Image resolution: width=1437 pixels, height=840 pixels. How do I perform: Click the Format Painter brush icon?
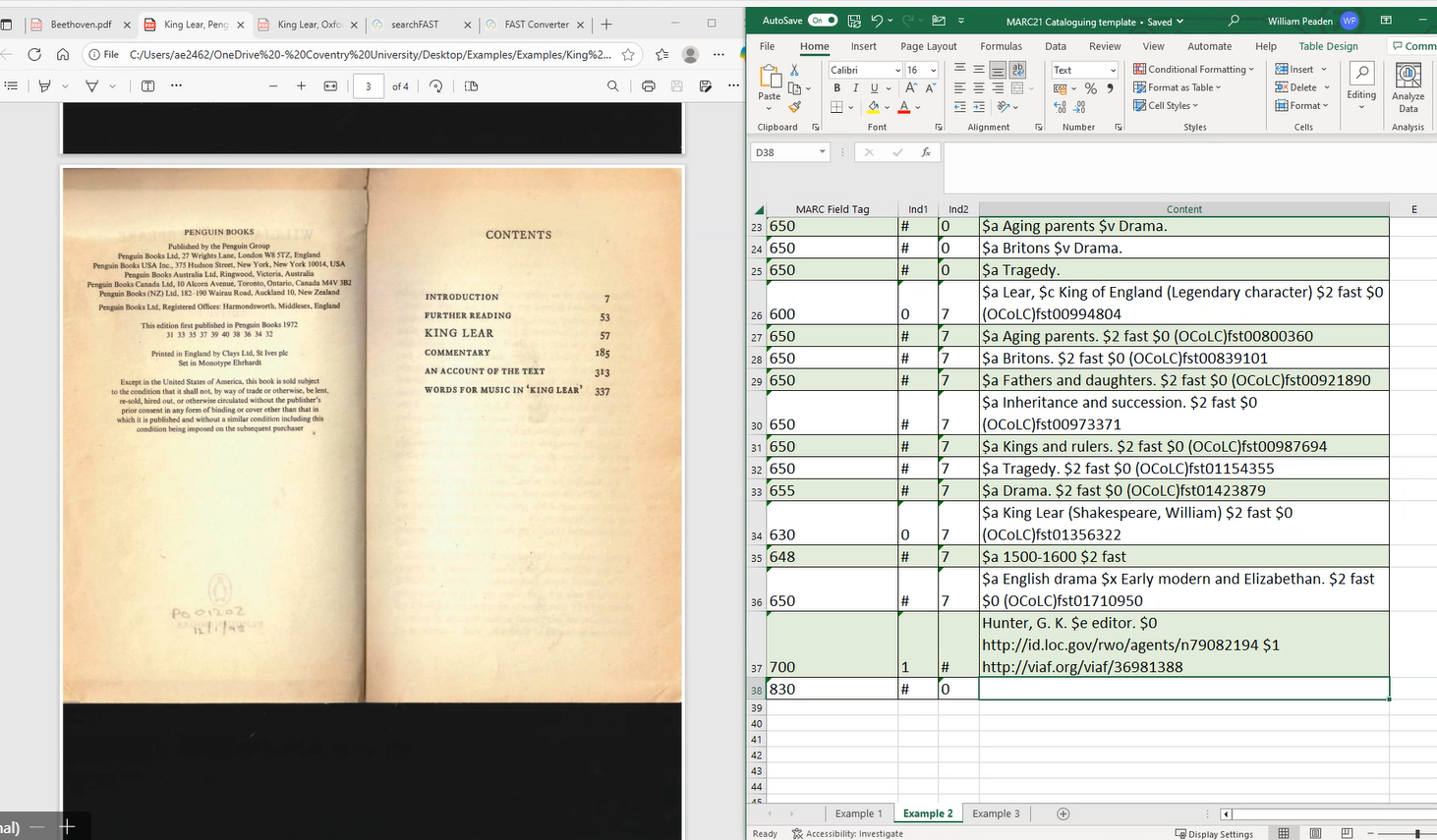pyautogui.click(x=794, y=107)
